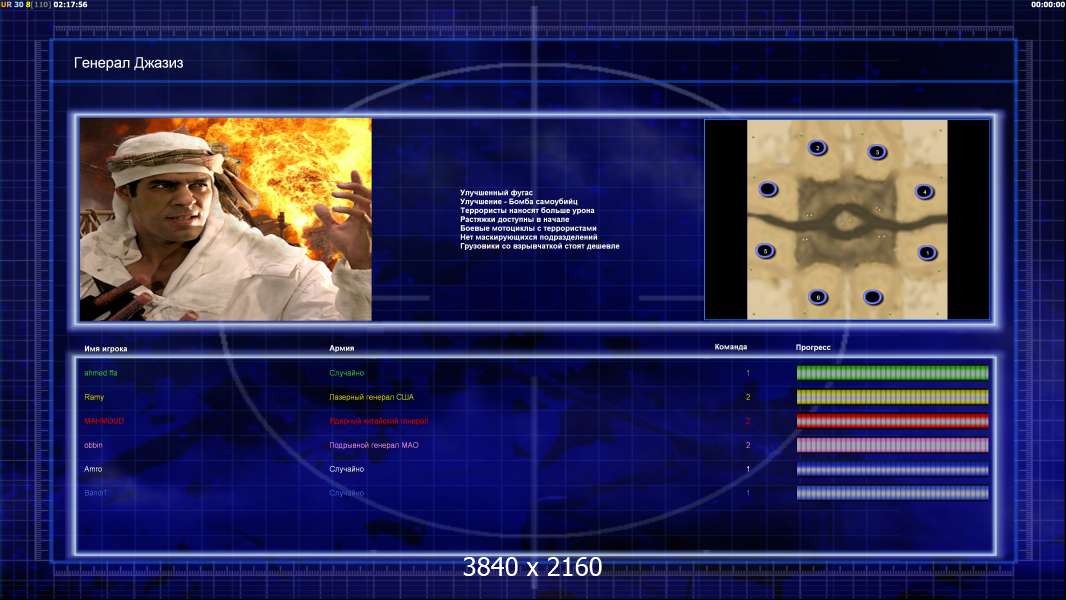Click 'Боевые мотоциклы с террористами' line
The width and height of the screenshot is (1066, 600).
click(x=528, y=228)
